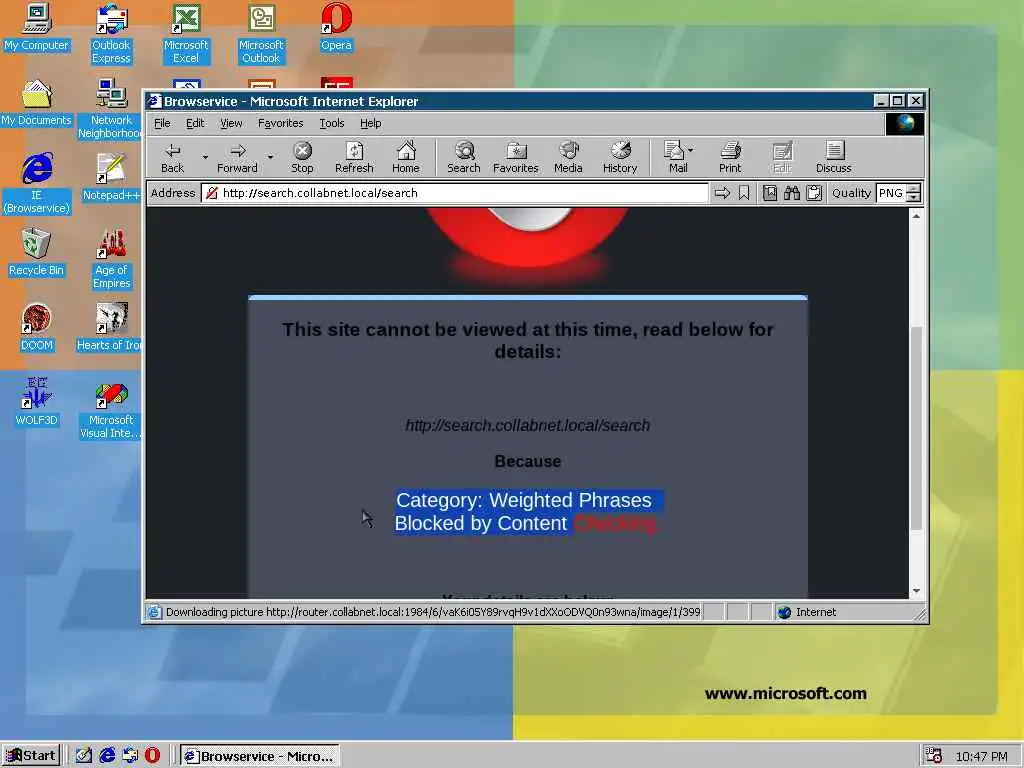1024x768 pixels.
Task: Open the Help menu
Action: (x=370, y=123)
